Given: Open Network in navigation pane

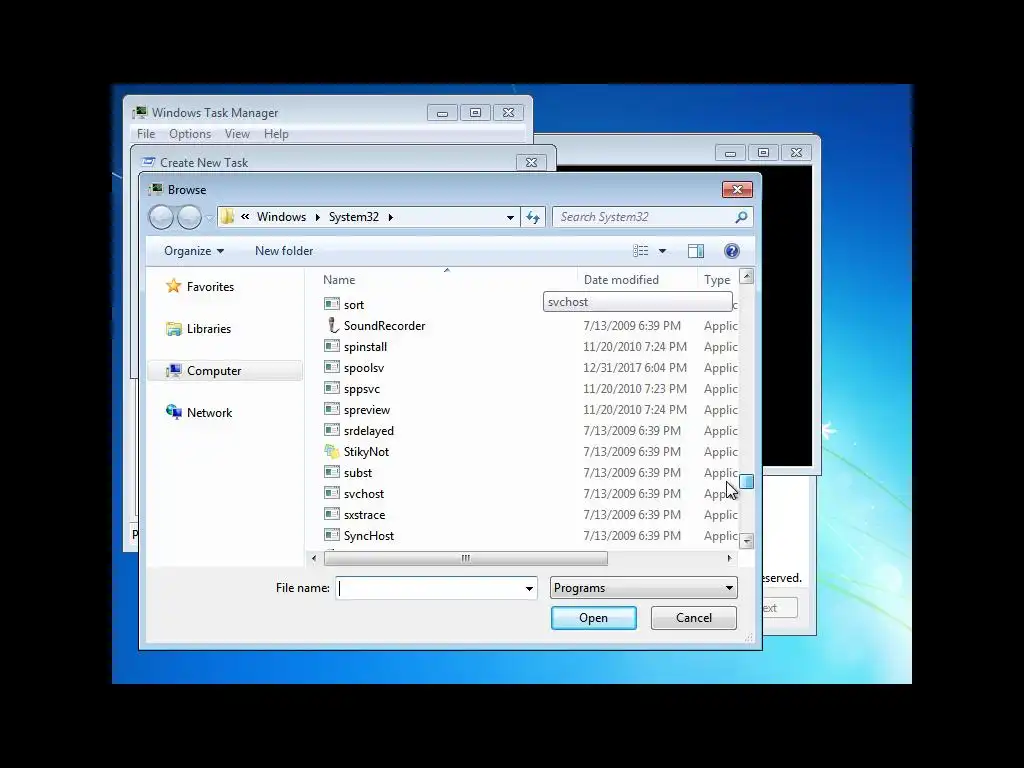Looking at the screenshot, I should 210,412.
